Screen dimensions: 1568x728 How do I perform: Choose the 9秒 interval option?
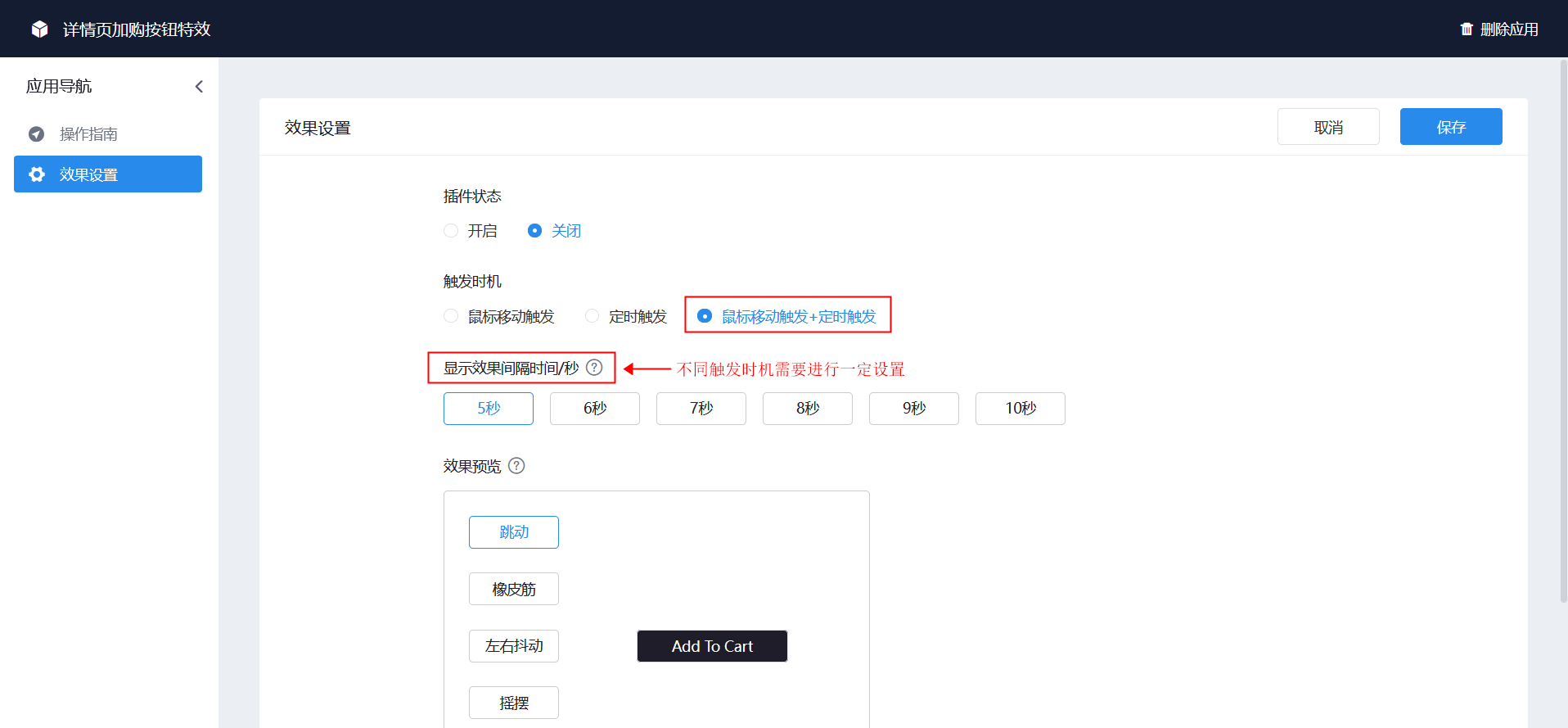(914, 409)
